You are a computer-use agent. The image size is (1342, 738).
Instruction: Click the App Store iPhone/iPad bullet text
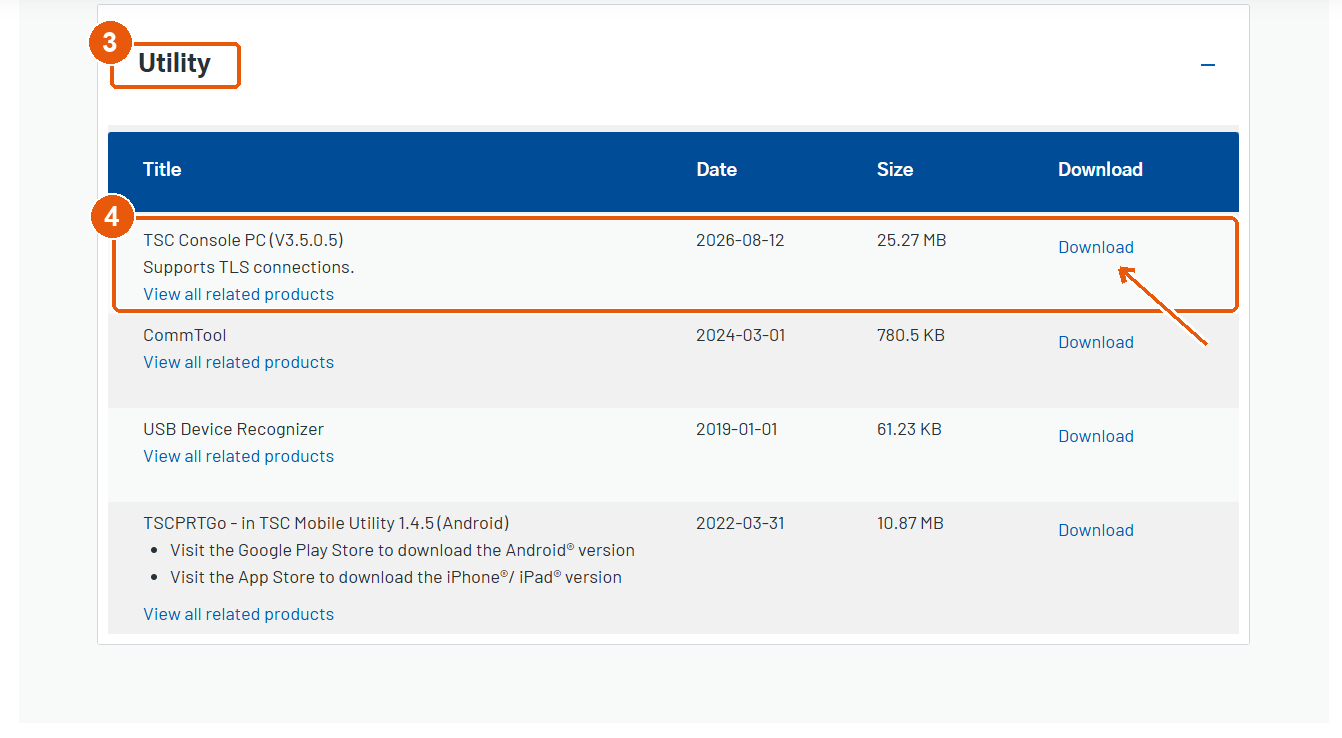point(396,577)
